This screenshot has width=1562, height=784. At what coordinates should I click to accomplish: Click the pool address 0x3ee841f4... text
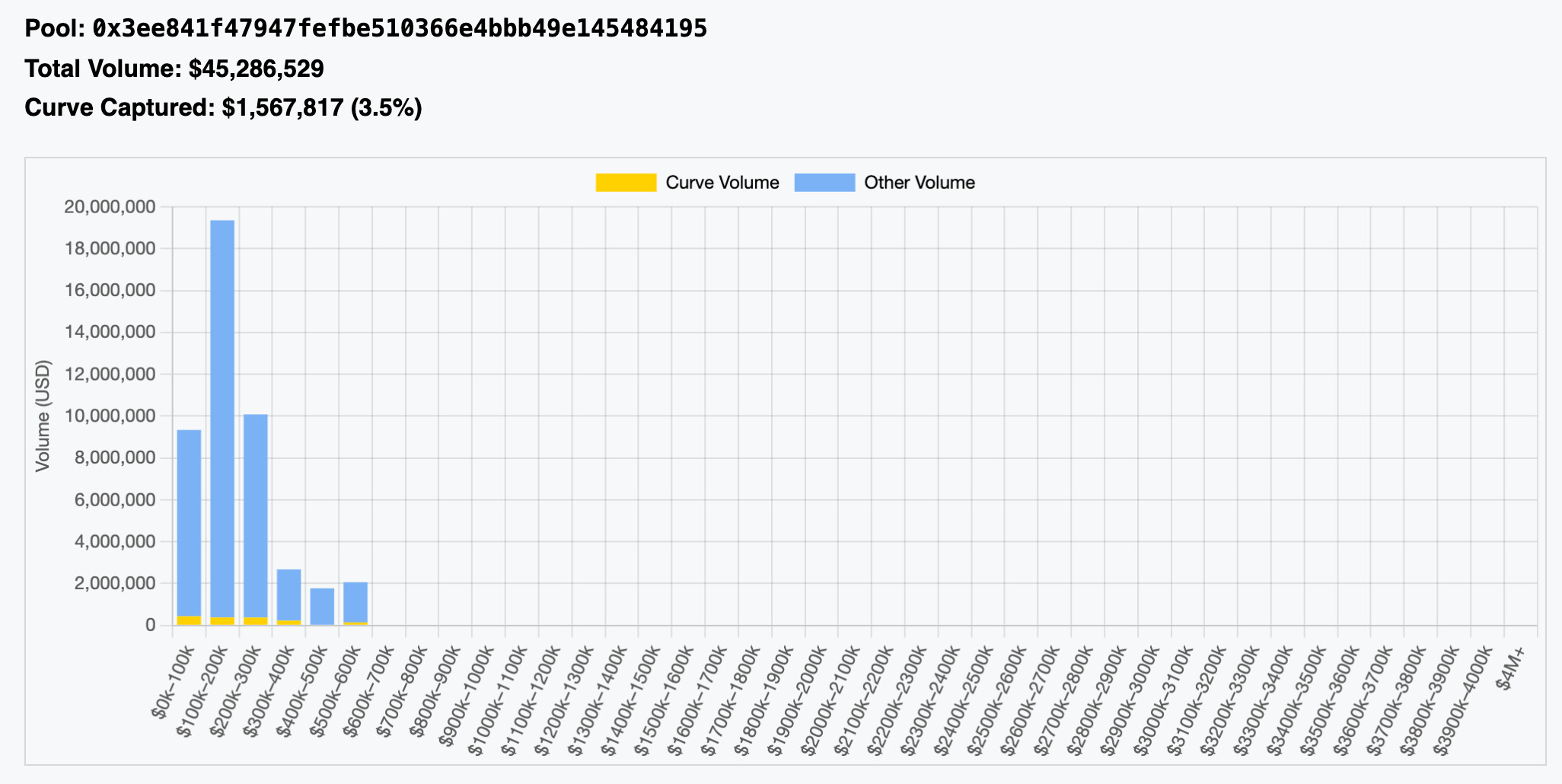tap(400, 29)
